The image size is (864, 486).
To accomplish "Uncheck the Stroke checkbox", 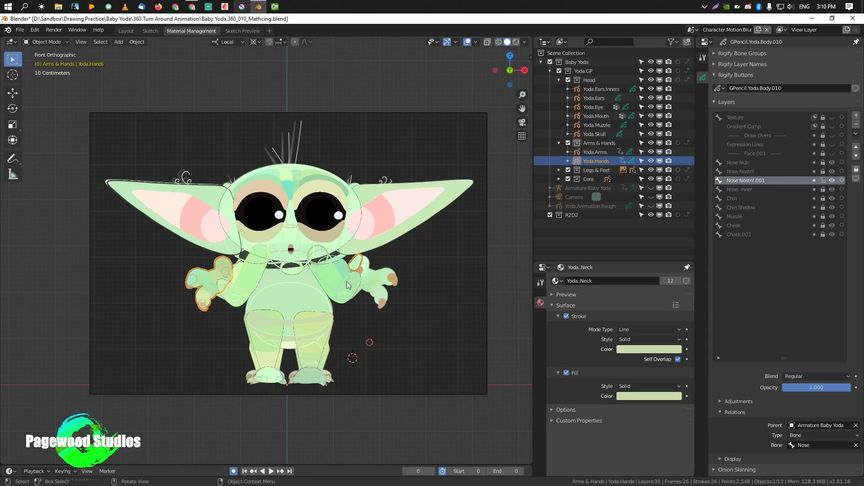I will click(x=566, y=316).
